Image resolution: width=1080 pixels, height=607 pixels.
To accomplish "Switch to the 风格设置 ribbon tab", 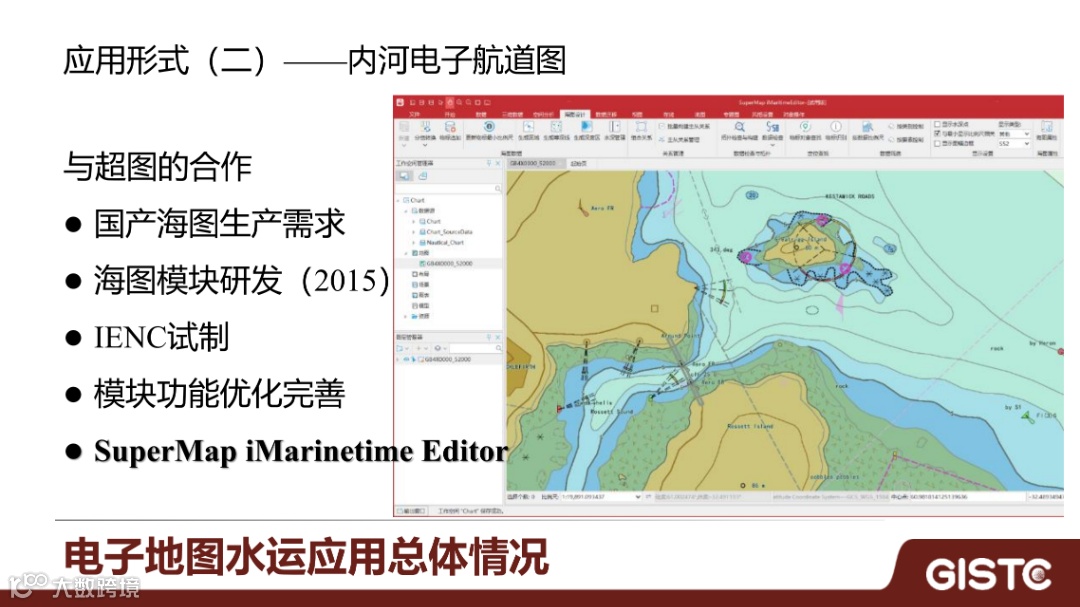I will coord(762,114).
